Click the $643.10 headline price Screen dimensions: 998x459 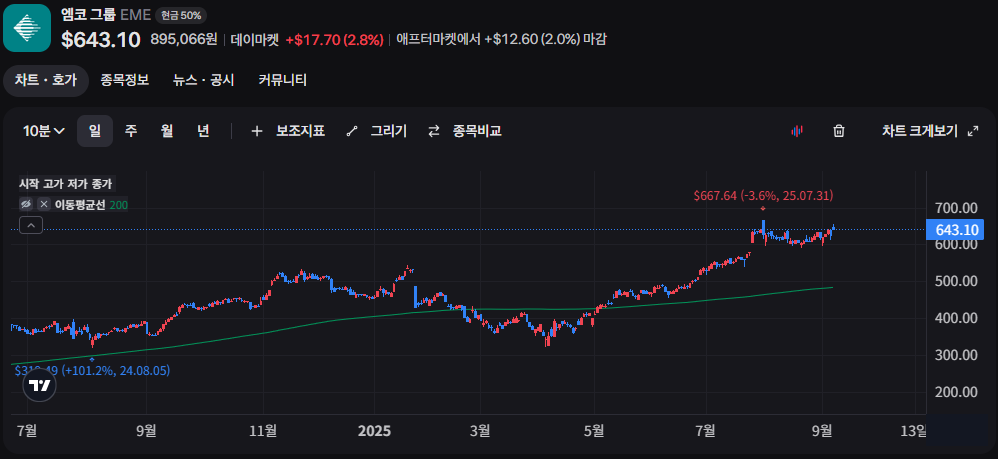tap(101, 39)
